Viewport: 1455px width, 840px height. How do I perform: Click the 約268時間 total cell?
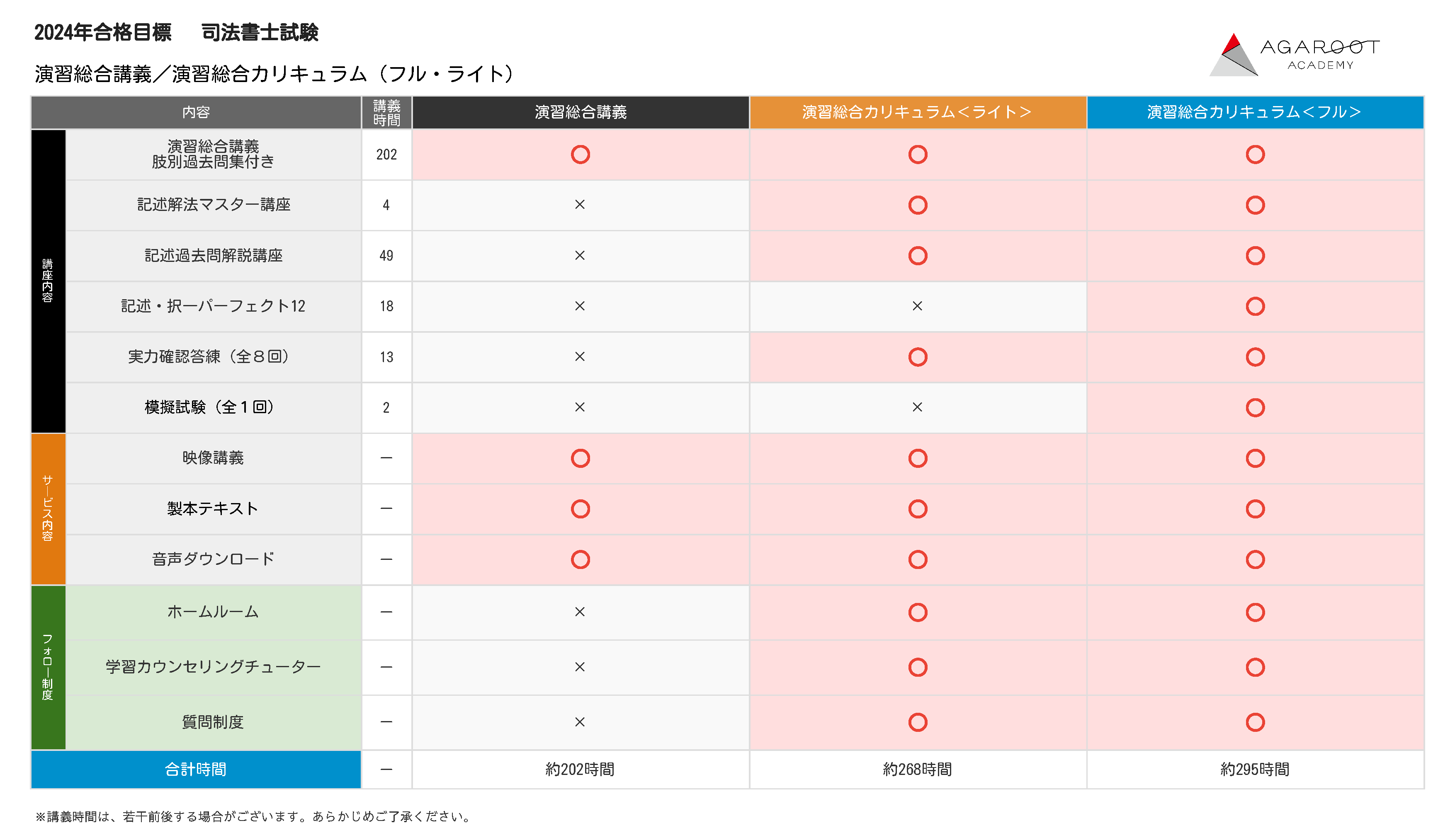917,769
